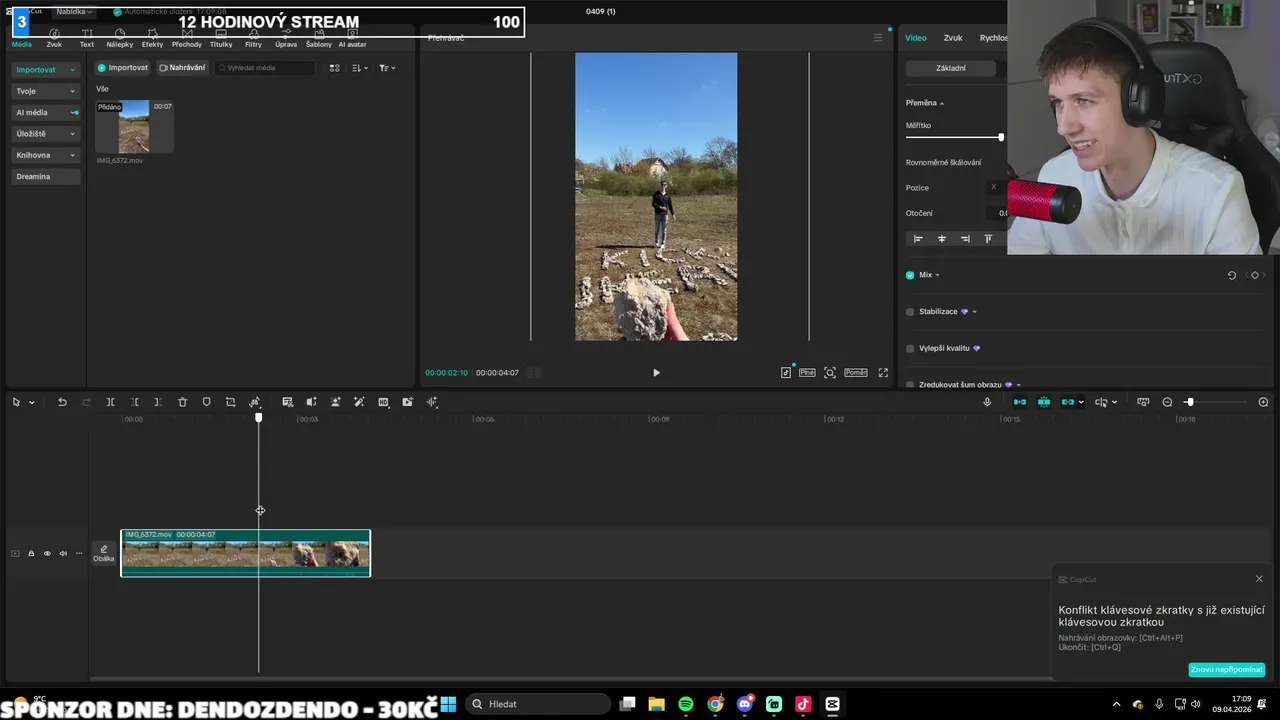Split the clip at playhead
The width and height of the screenshot is (1280, 720).
(110, 402)
